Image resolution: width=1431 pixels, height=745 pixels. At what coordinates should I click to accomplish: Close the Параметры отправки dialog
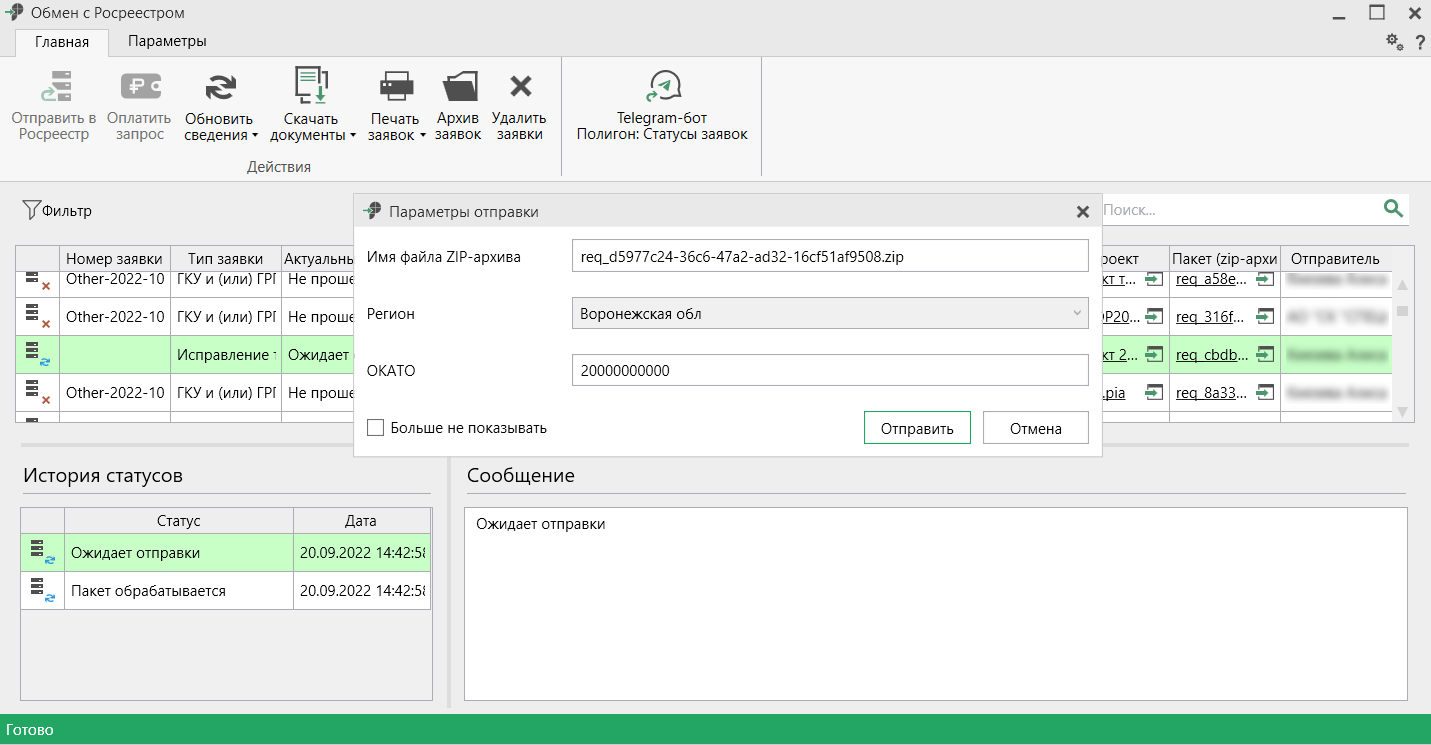click(x=1082, y=212)
